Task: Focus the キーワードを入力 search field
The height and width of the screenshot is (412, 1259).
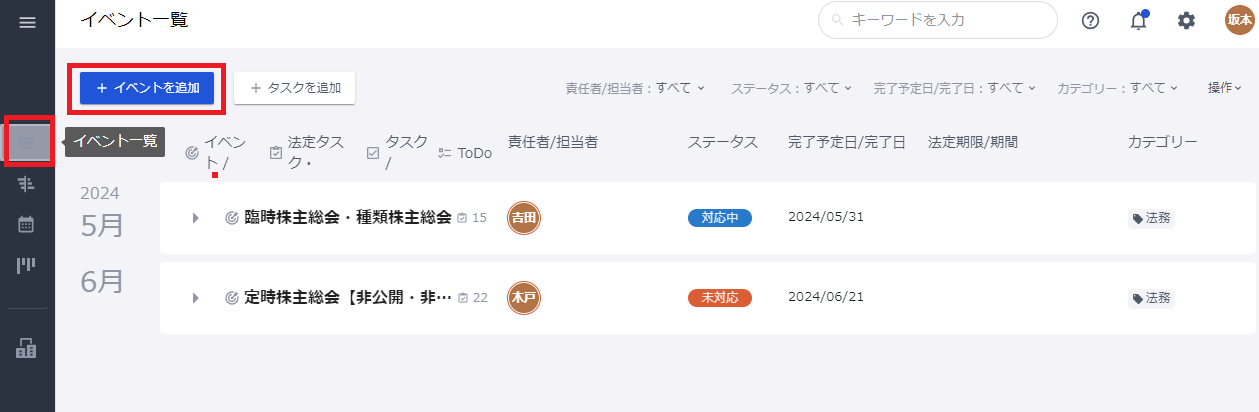Action: (x=938, y=20)
